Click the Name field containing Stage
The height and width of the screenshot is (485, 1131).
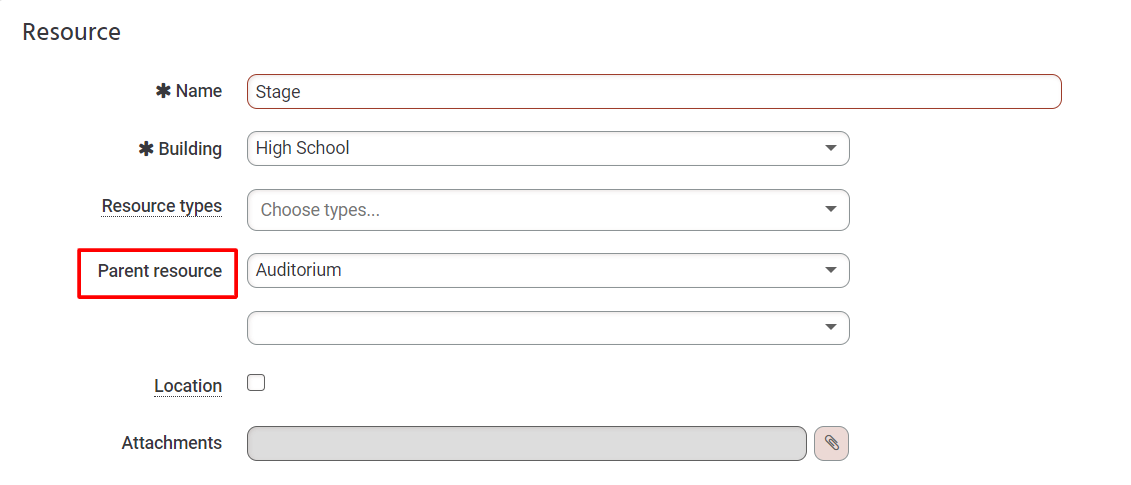653,92
